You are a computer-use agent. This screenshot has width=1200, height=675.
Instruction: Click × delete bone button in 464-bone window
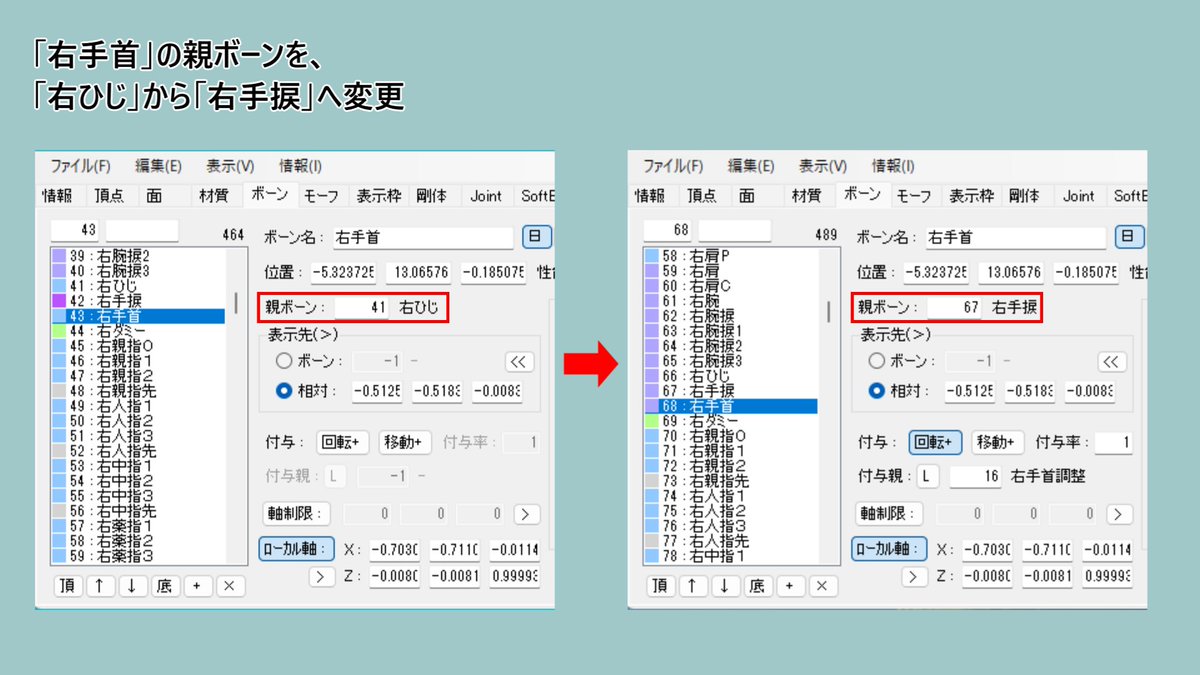click(230, 586)
